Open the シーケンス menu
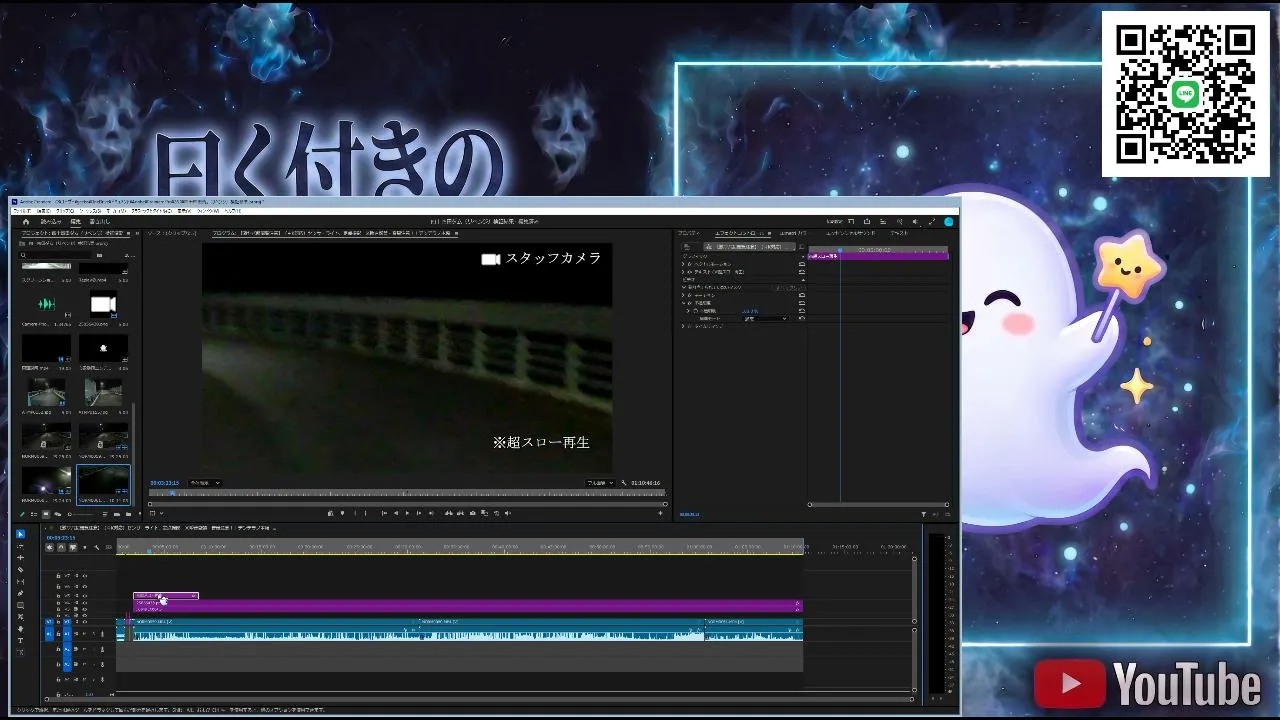 click(90, 211)
